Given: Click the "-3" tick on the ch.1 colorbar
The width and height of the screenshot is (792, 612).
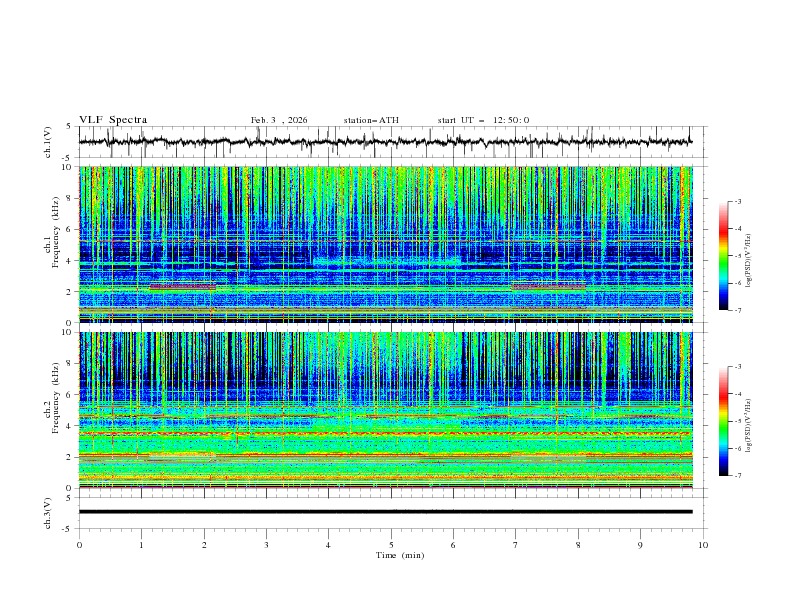Looking at the screenshot, I should (x=738, y=201).
